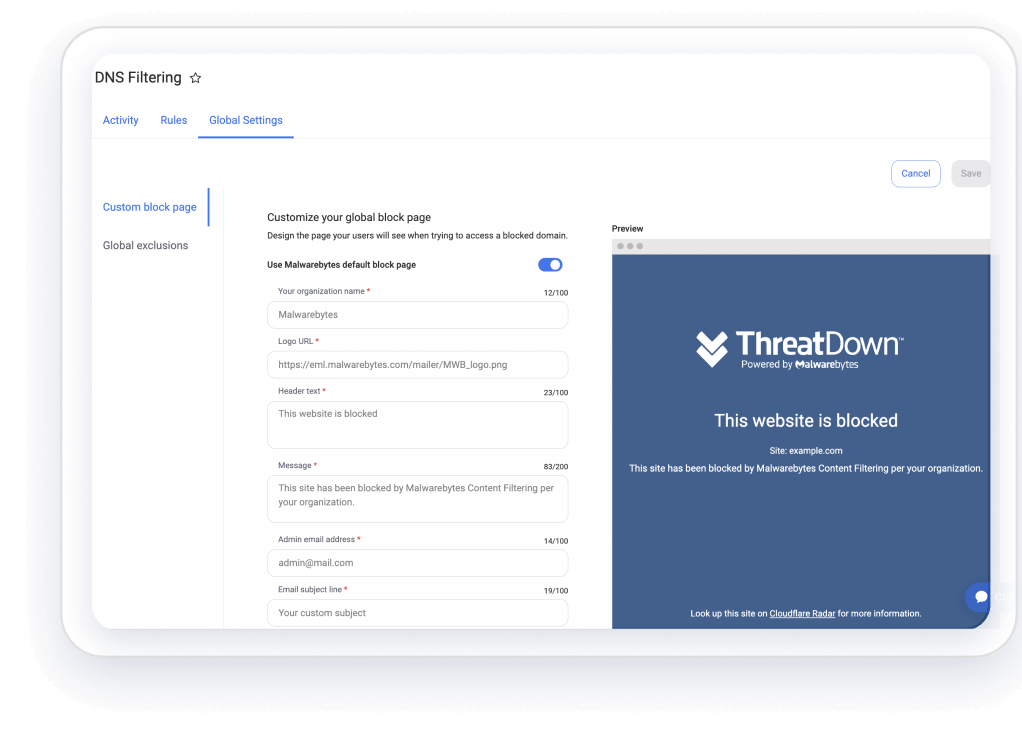Click the 'Design the page your users will see' description

coord(417,235)
